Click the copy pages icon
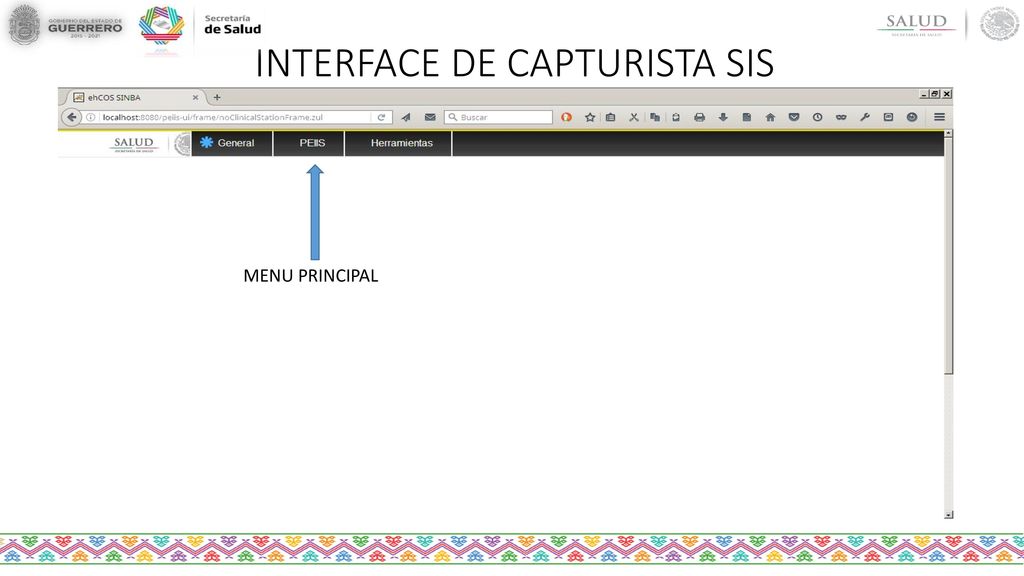1024x576 pixels. coord(654,118)
